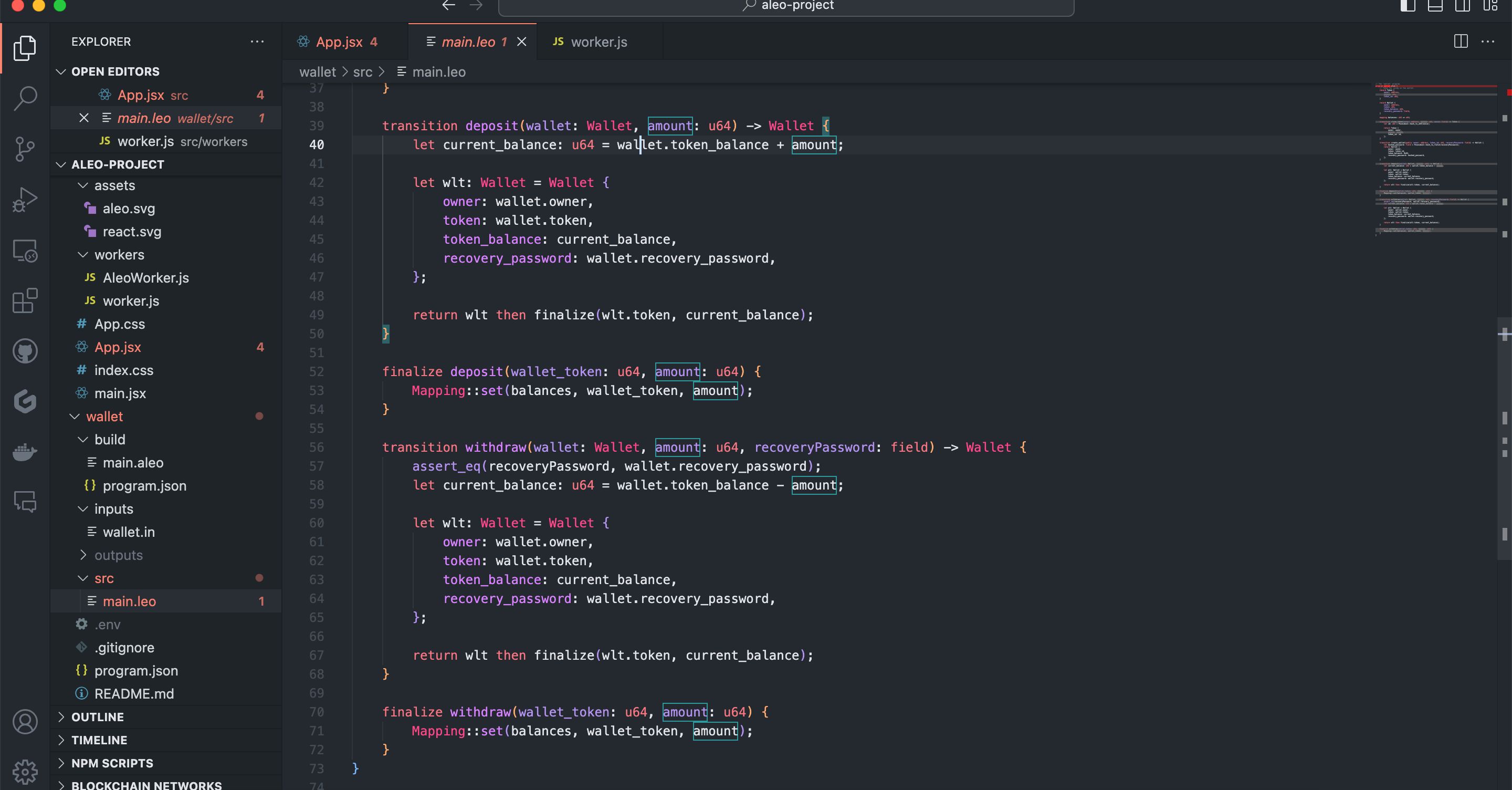The height and width of the screenshot is (790, 1512).
Task: Go back with the navigation arrow
Action: (x=448, y=6)
